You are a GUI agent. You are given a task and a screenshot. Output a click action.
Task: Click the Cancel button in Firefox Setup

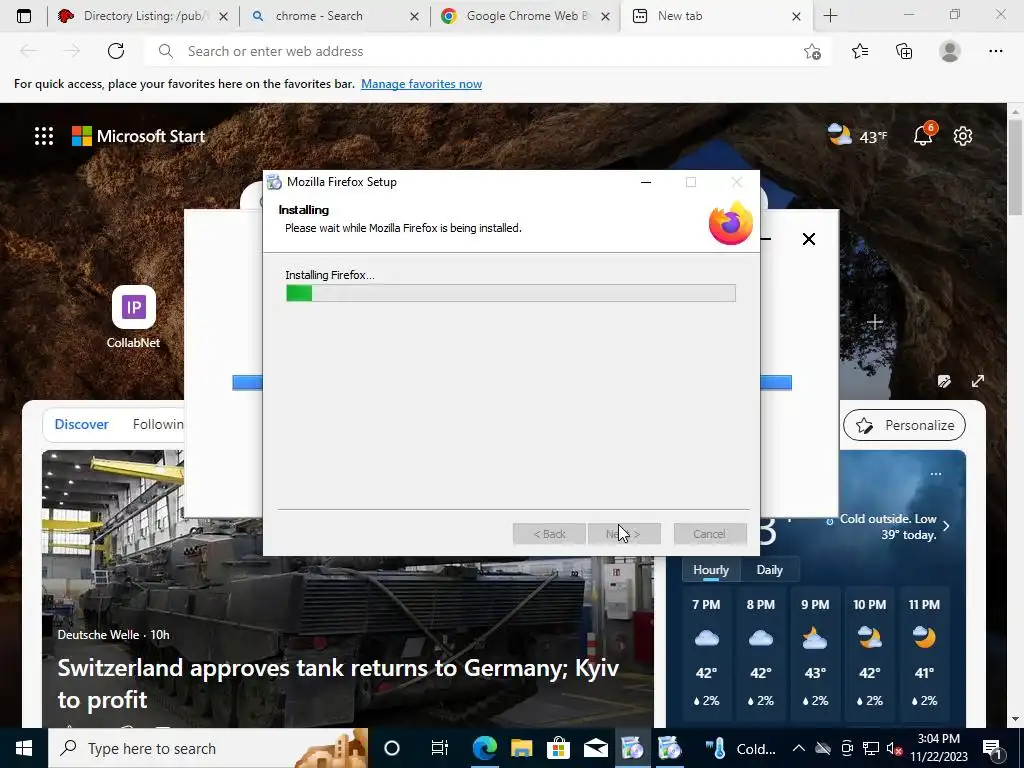click(710, 534)
